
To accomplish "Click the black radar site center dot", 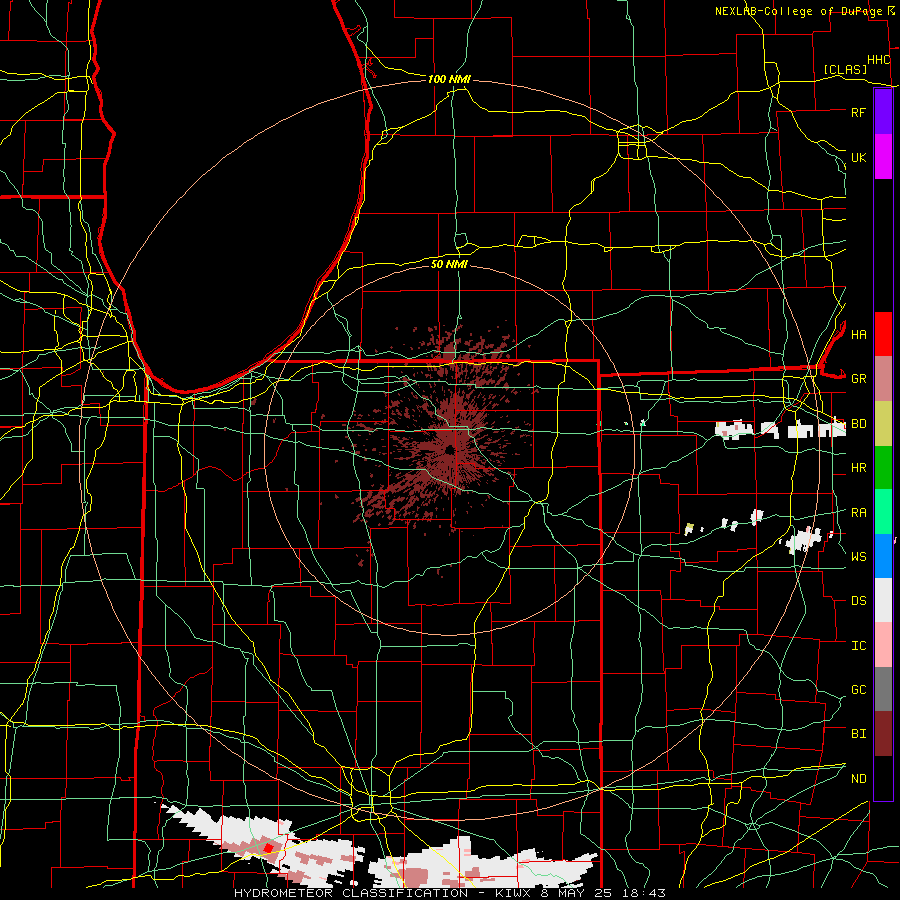I will click(x=449, y=450).
